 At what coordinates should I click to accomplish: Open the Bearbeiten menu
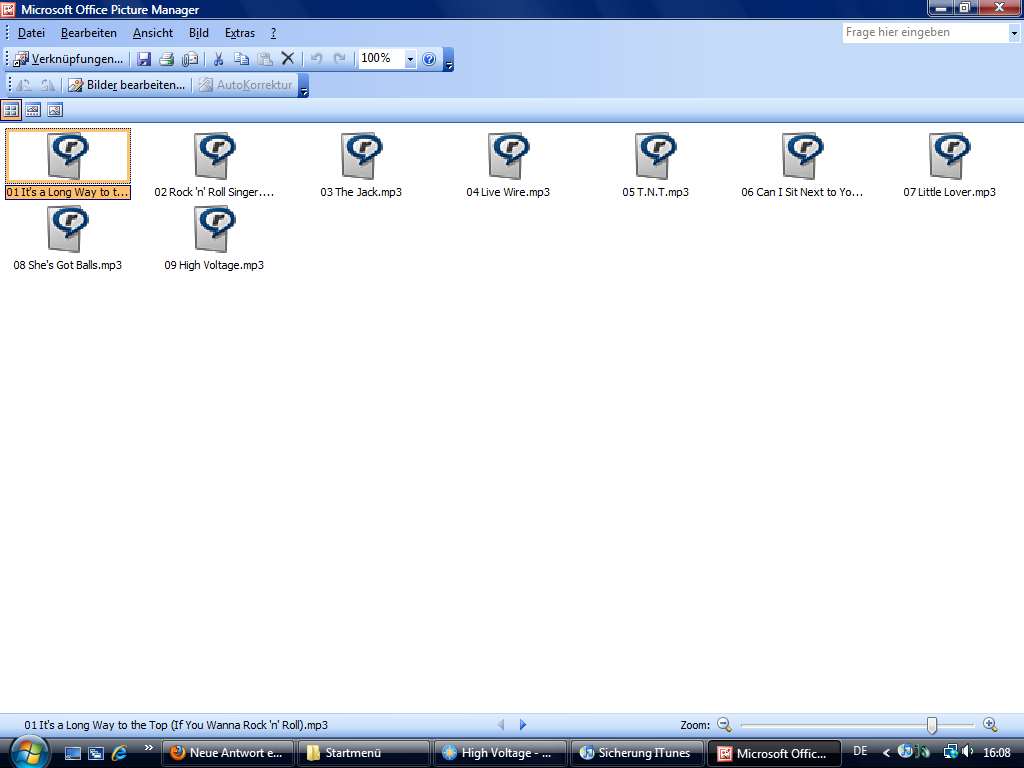pyautogui.click(x=89, y=33)
